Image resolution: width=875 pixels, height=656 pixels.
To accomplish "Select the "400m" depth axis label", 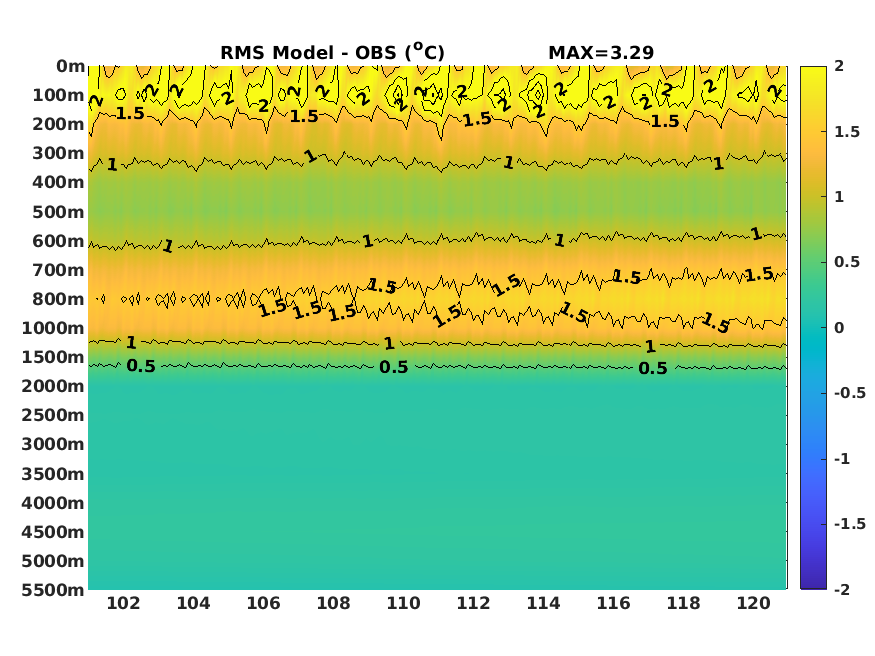I will pos(58,182).
